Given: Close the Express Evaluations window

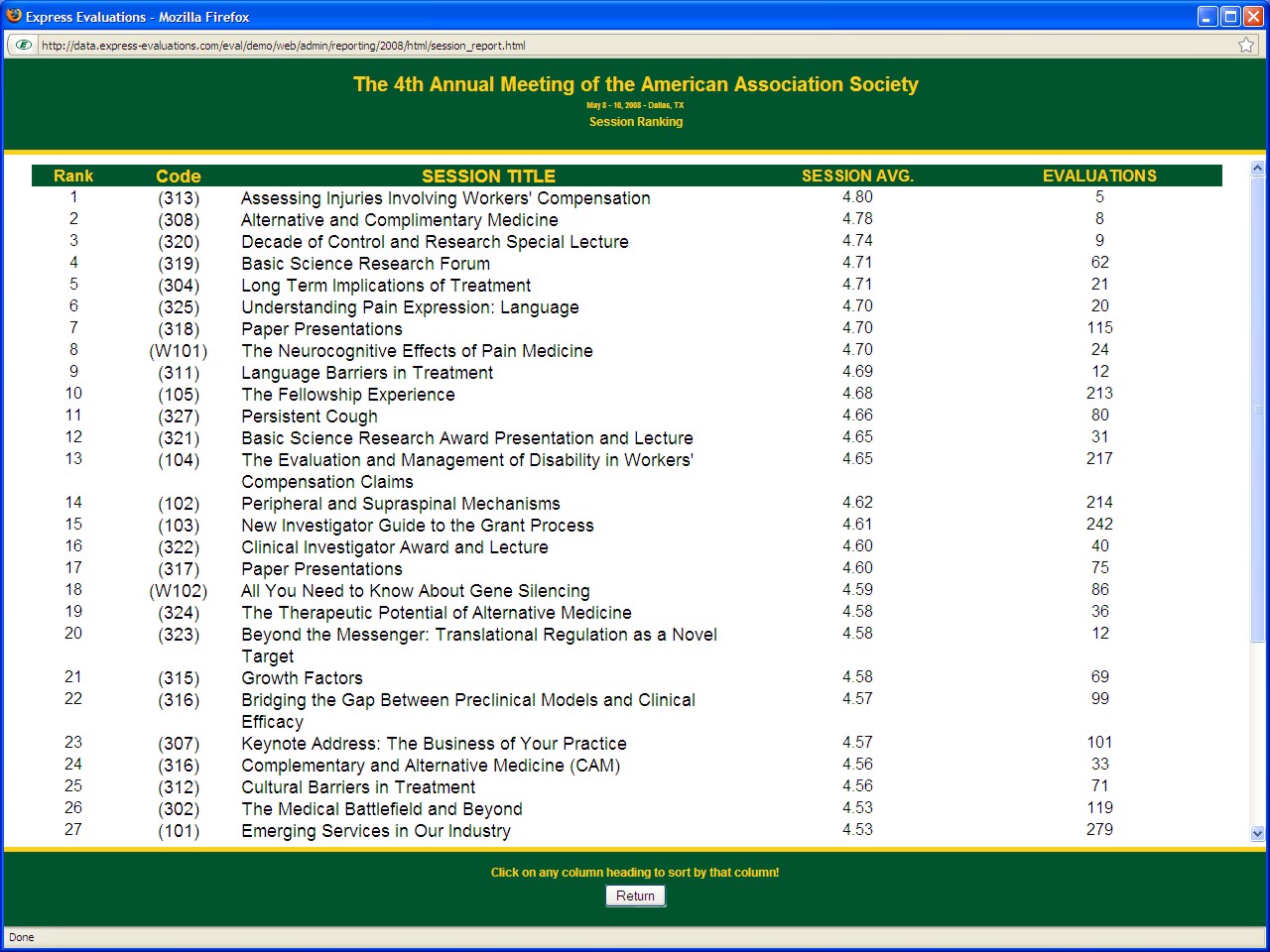Looking at the screenshot, I should [x=1253, y=16].
